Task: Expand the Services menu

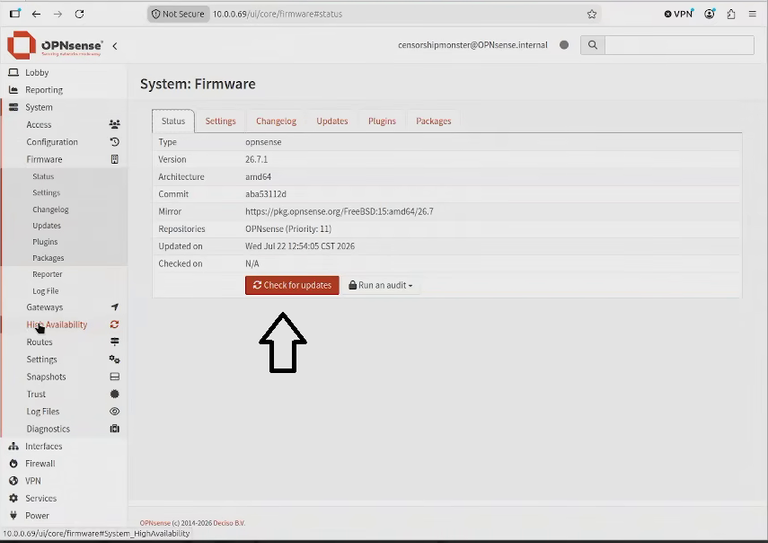Action: [41, 498]
